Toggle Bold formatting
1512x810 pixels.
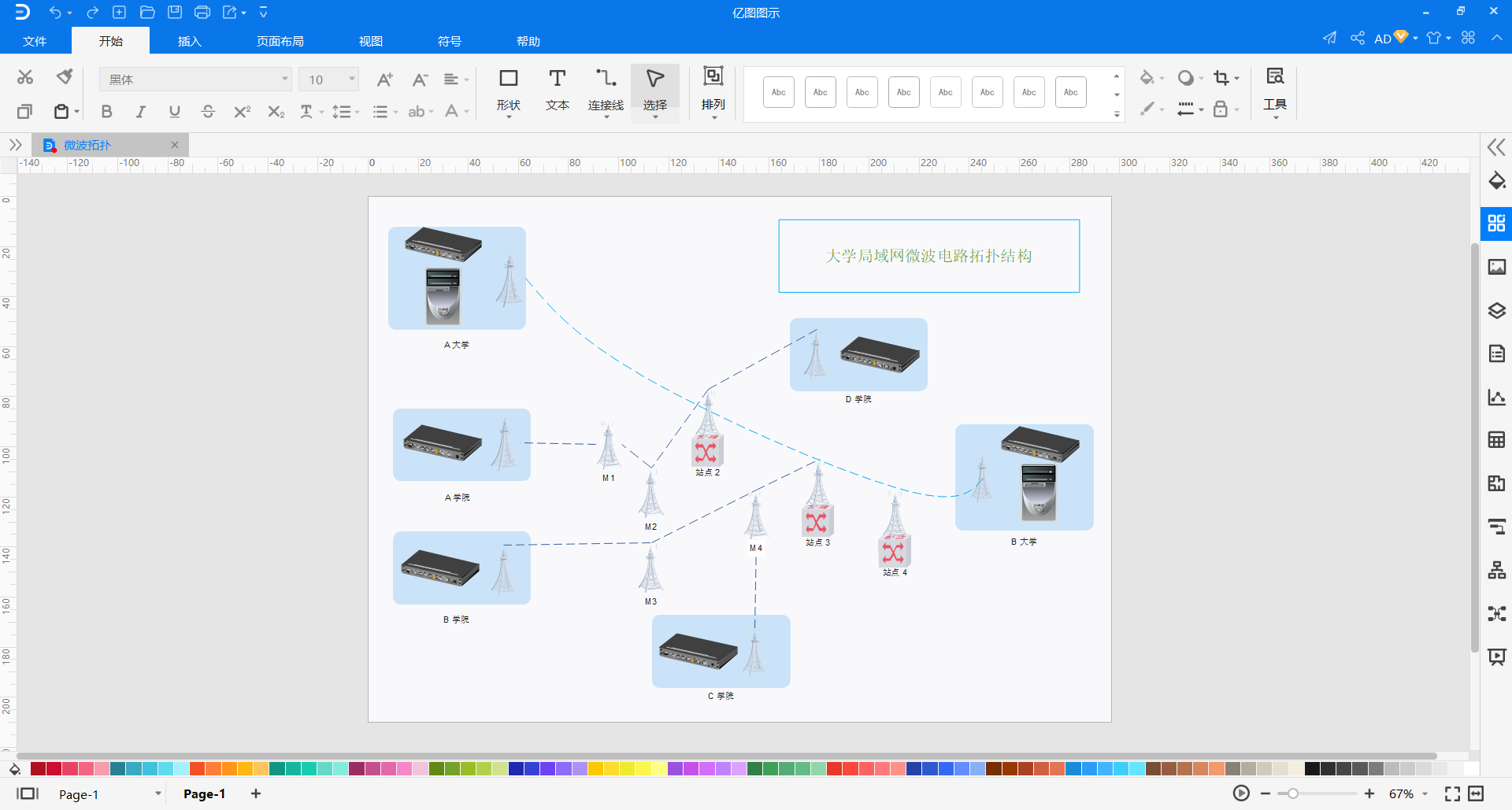coord(107,112)
